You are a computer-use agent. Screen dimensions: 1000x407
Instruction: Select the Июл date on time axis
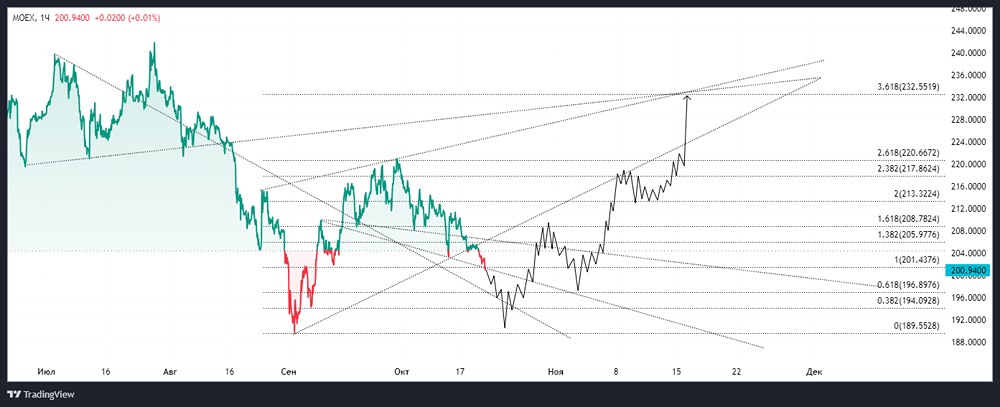pyautogui.click(x=45, y=371)
